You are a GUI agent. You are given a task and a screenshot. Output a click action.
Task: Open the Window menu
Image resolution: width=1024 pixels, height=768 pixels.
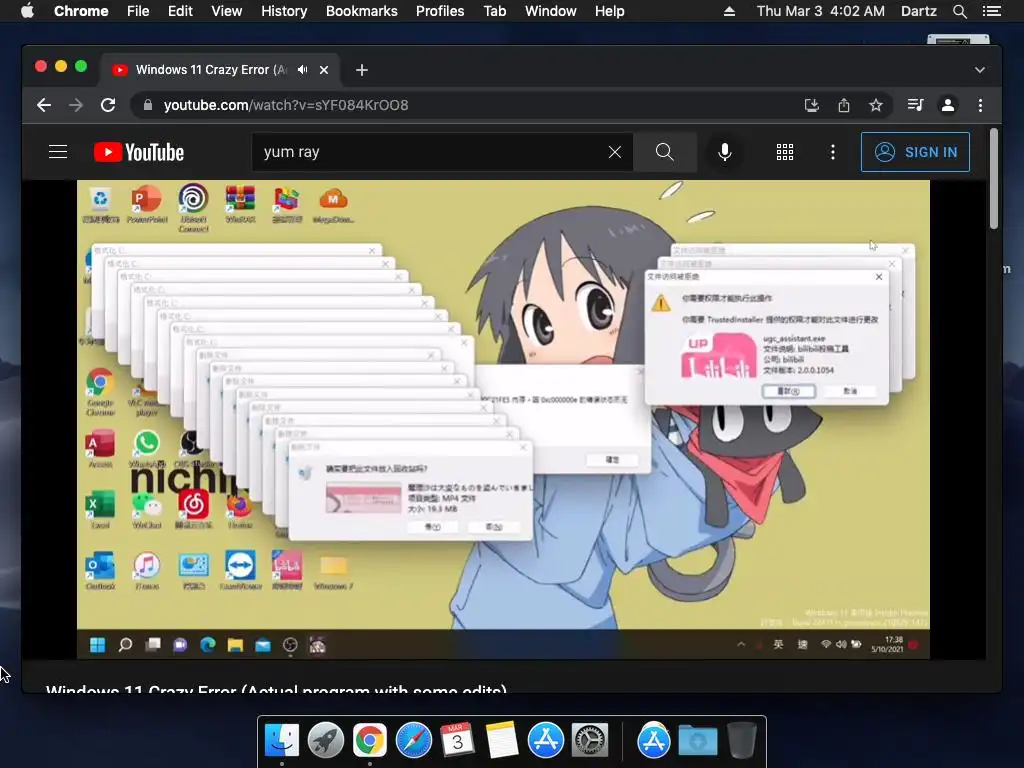tap(551, 11)
